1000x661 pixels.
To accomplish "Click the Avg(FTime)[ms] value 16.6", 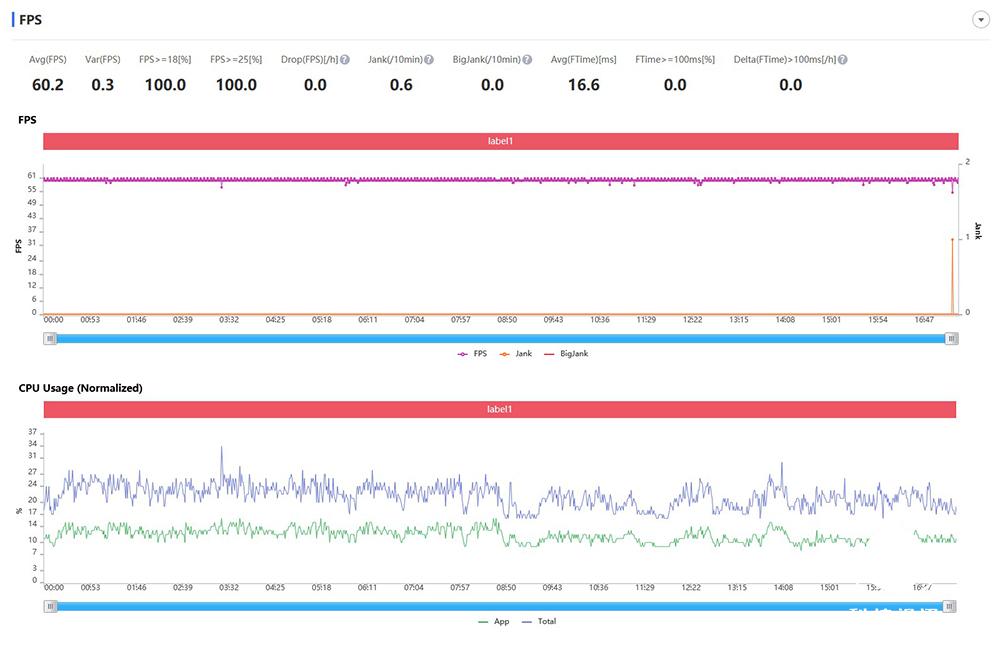I will pyautogui.click(x=584, y=85).
